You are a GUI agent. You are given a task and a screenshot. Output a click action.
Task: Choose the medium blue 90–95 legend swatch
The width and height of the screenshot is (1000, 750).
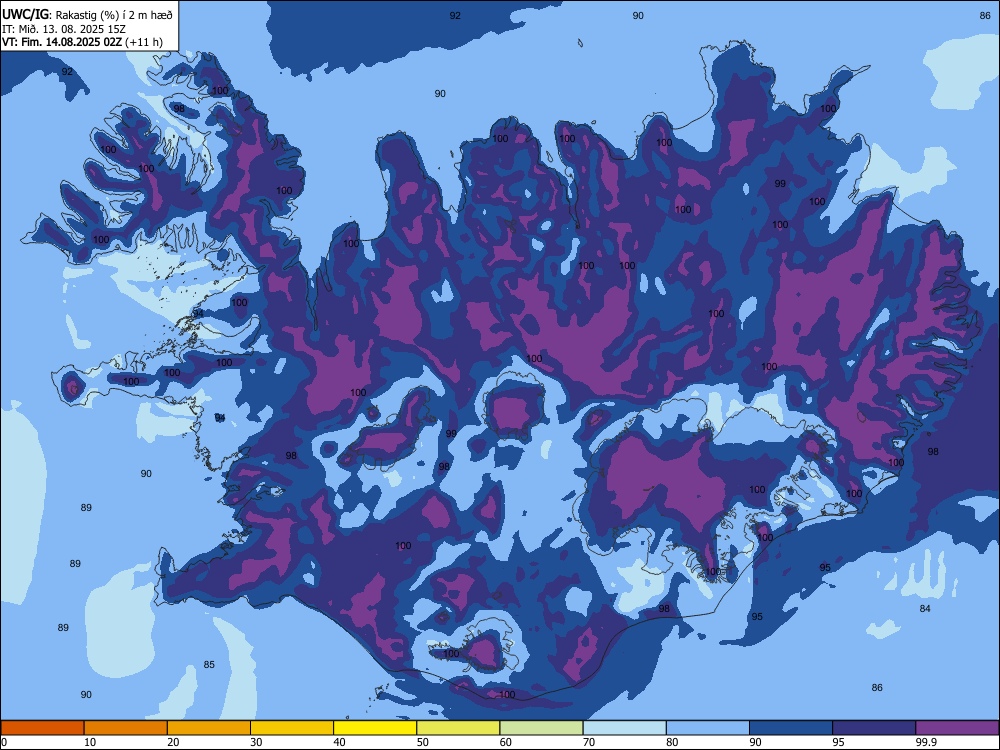click(791, 728)
